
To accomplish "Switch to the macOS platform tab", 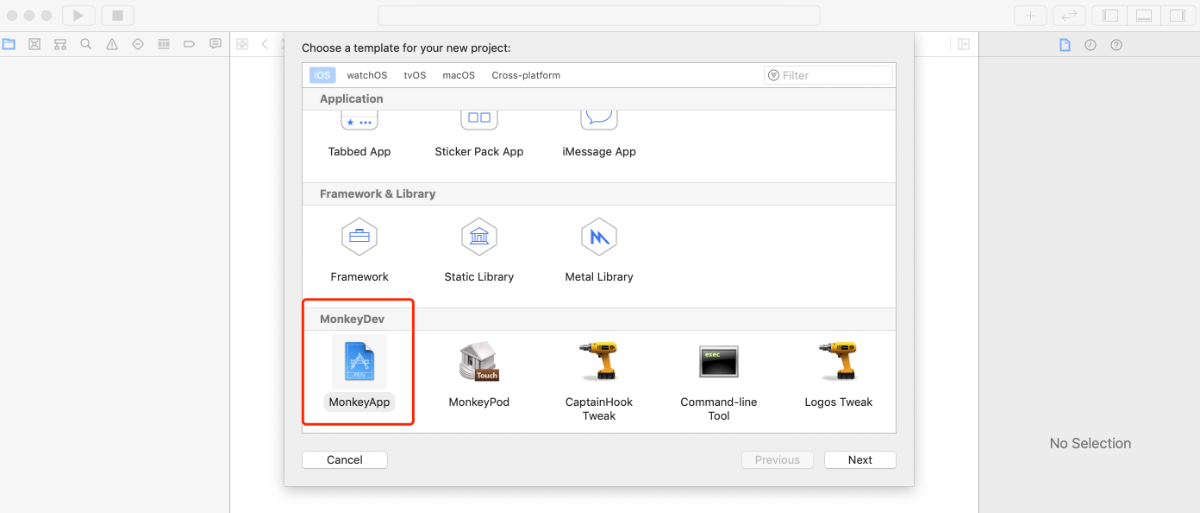I will (459, 75).
